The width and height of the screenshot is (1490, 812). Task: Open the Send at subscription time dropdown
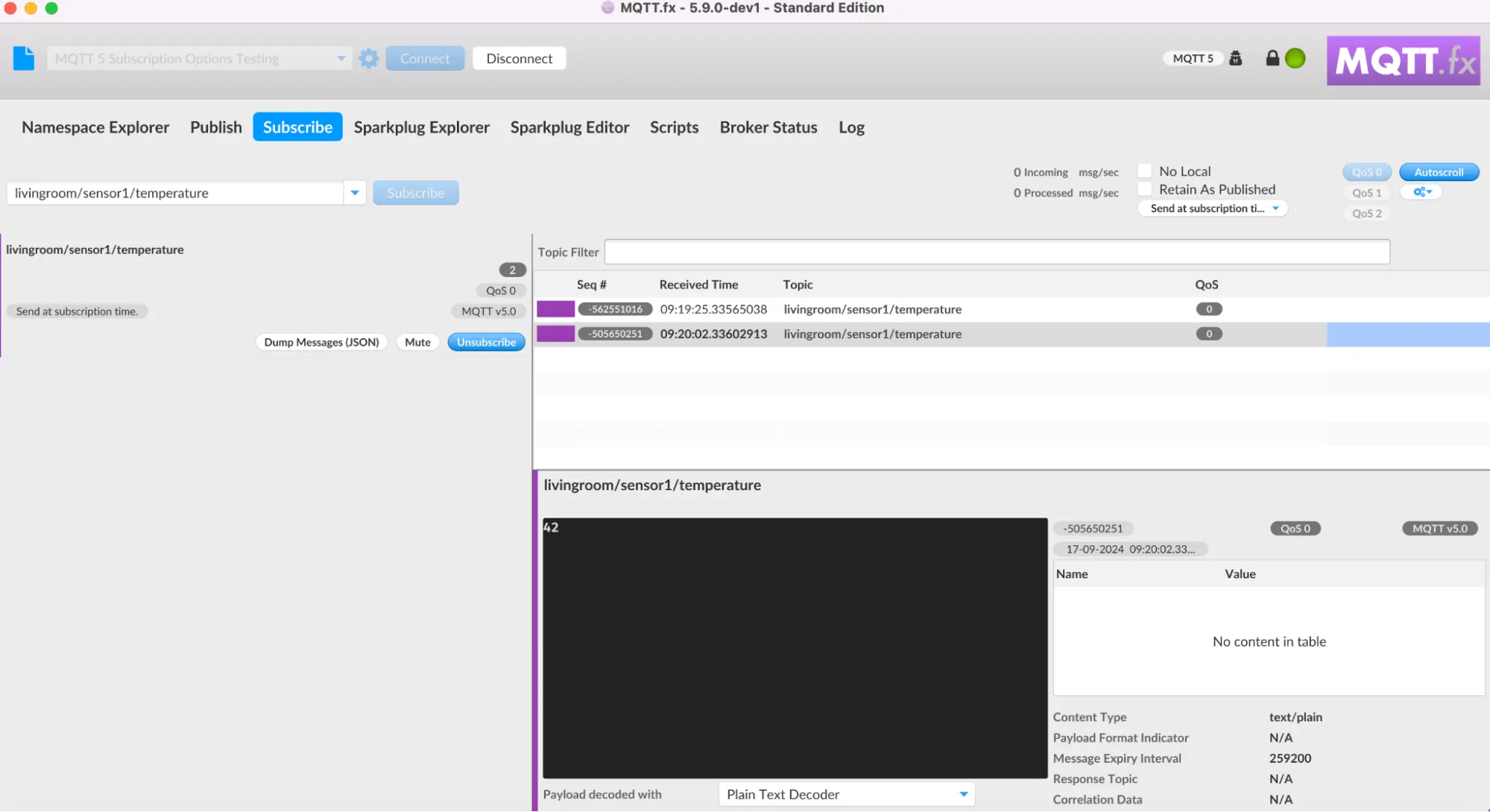pyautogui.click(x=1213, y=209)
